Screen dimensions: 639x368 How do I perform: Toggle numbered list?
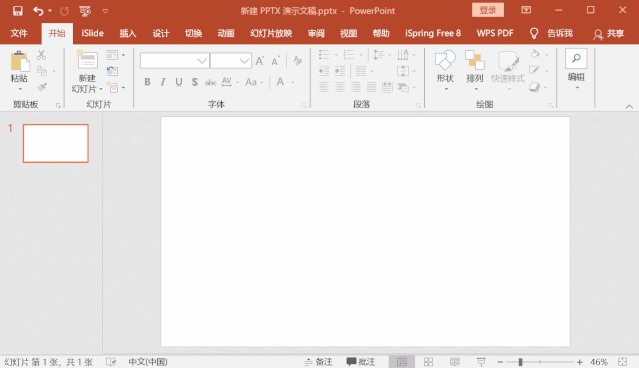pyautogui.click(x=349, y=55)
